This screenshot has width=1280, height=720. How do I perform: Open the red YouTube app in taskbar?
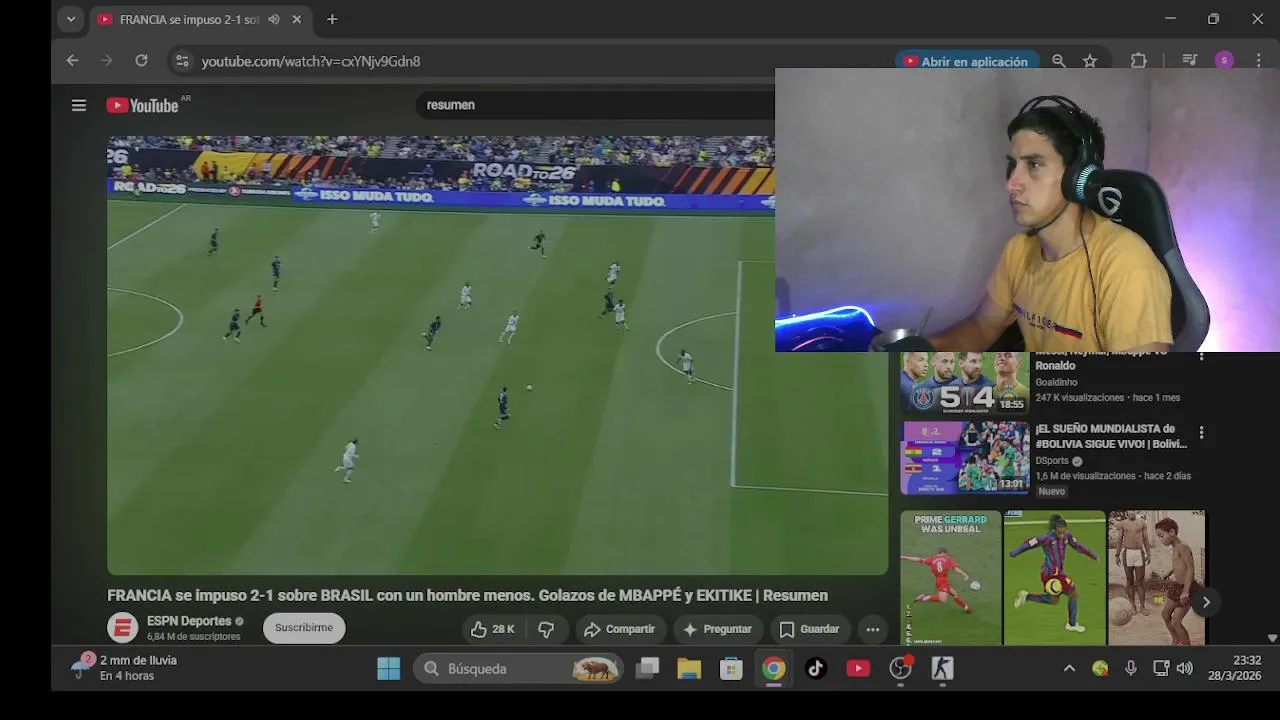pos(858,669)
